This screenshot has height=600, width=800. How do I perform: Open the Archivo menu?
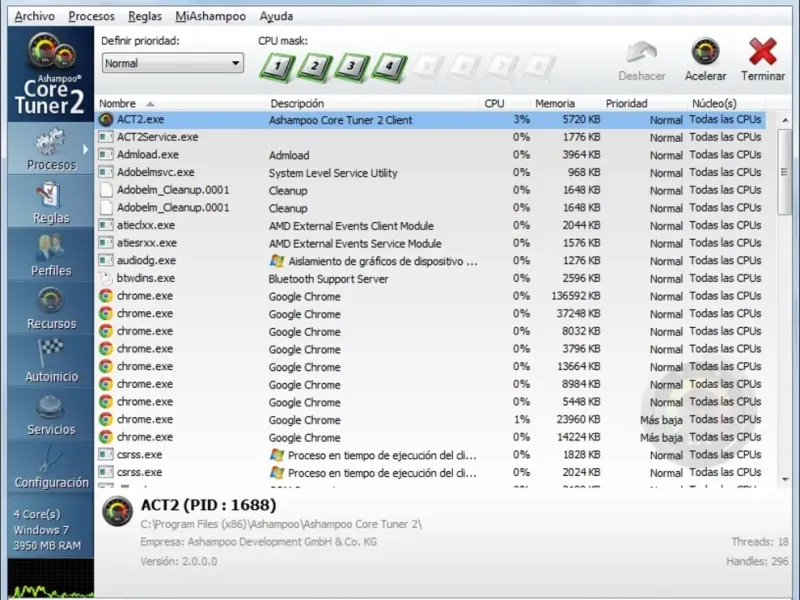pyautogui.click(x=35, y=16)
